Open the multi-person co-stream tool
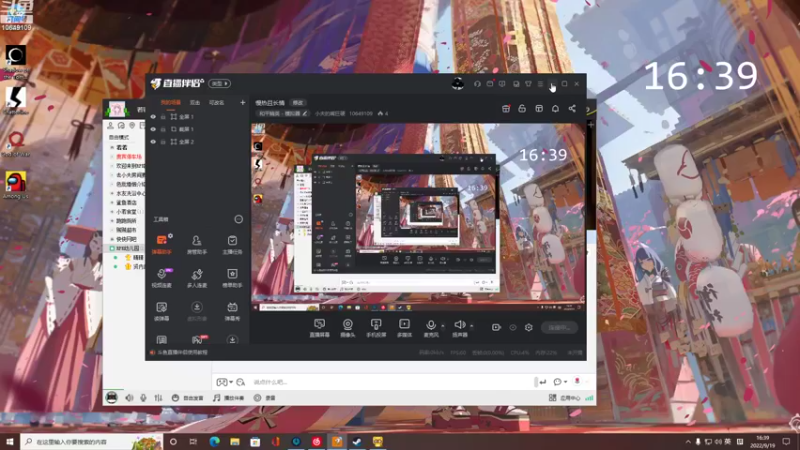Screen dimensions: 800x450 196,278
